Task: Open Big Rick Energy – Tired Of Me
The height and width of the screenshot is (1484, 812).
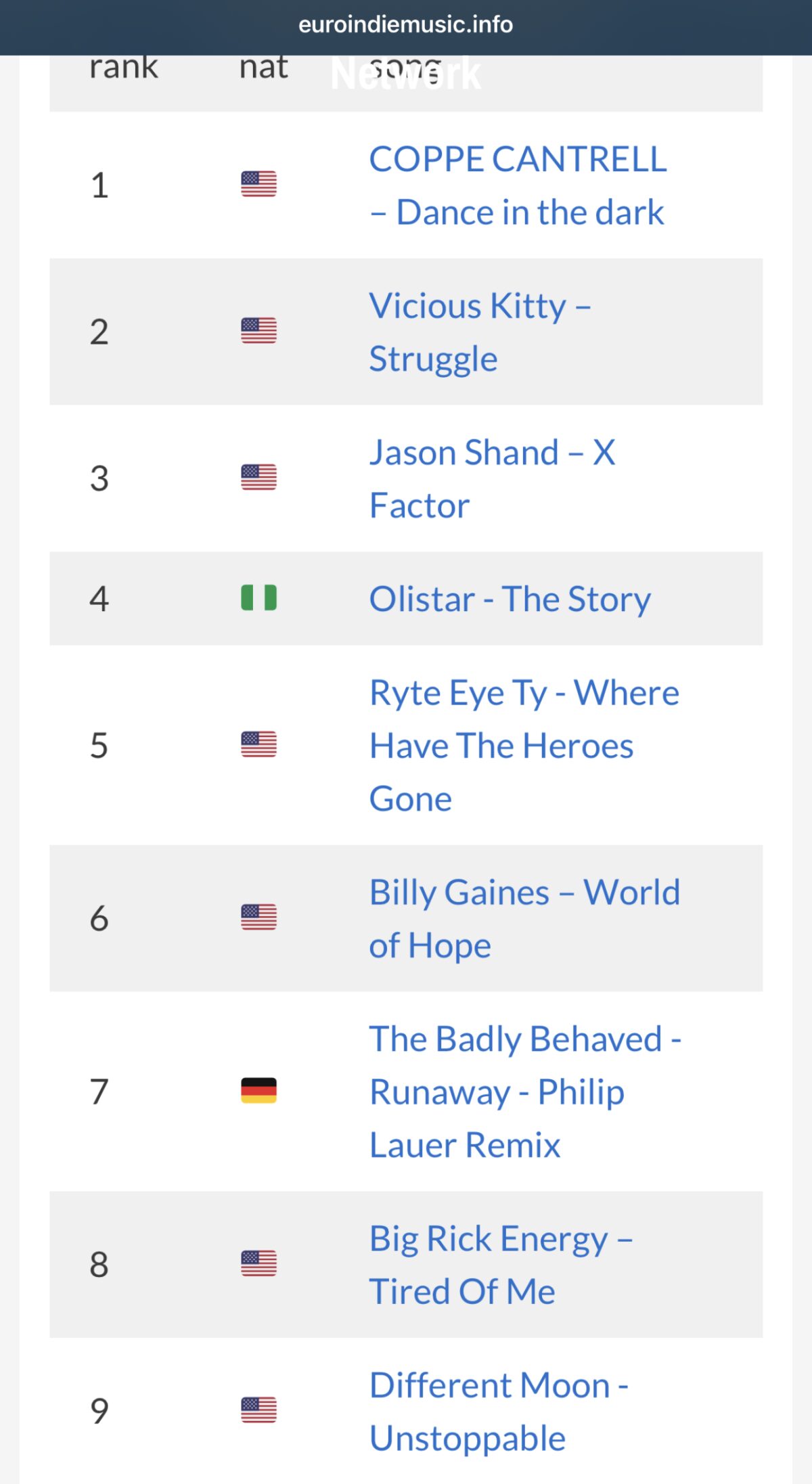Action: click(x=501, y=1264)
